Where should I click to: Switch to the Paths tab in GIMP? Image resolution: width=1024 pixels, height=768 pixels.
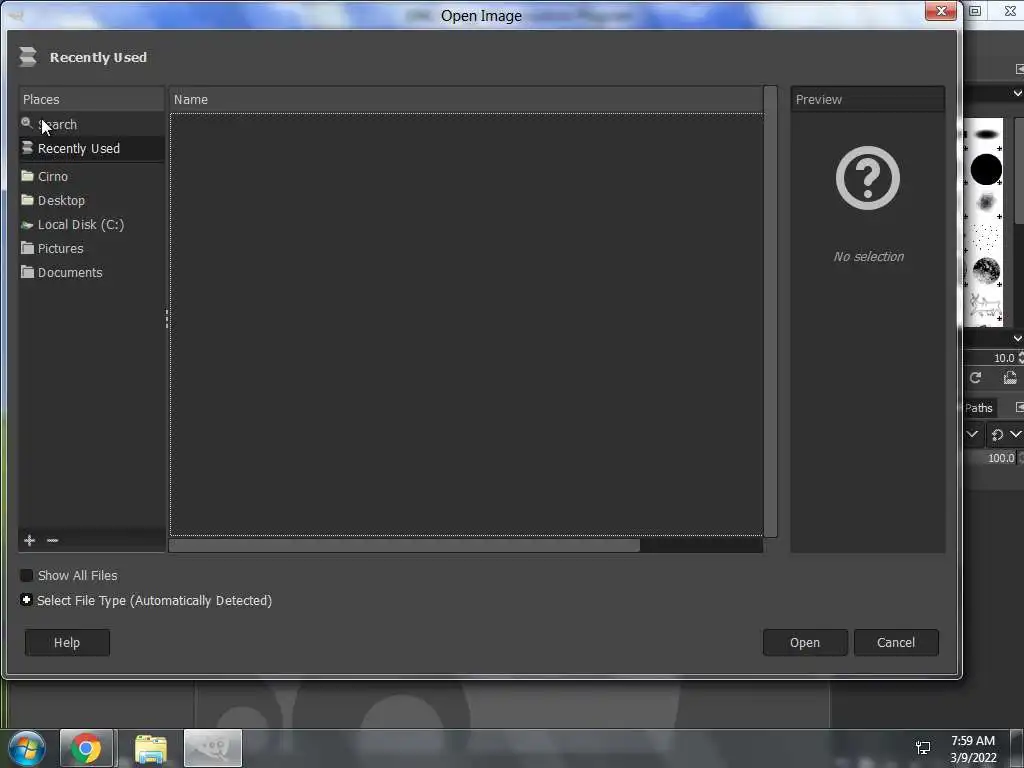click(978, 408)
